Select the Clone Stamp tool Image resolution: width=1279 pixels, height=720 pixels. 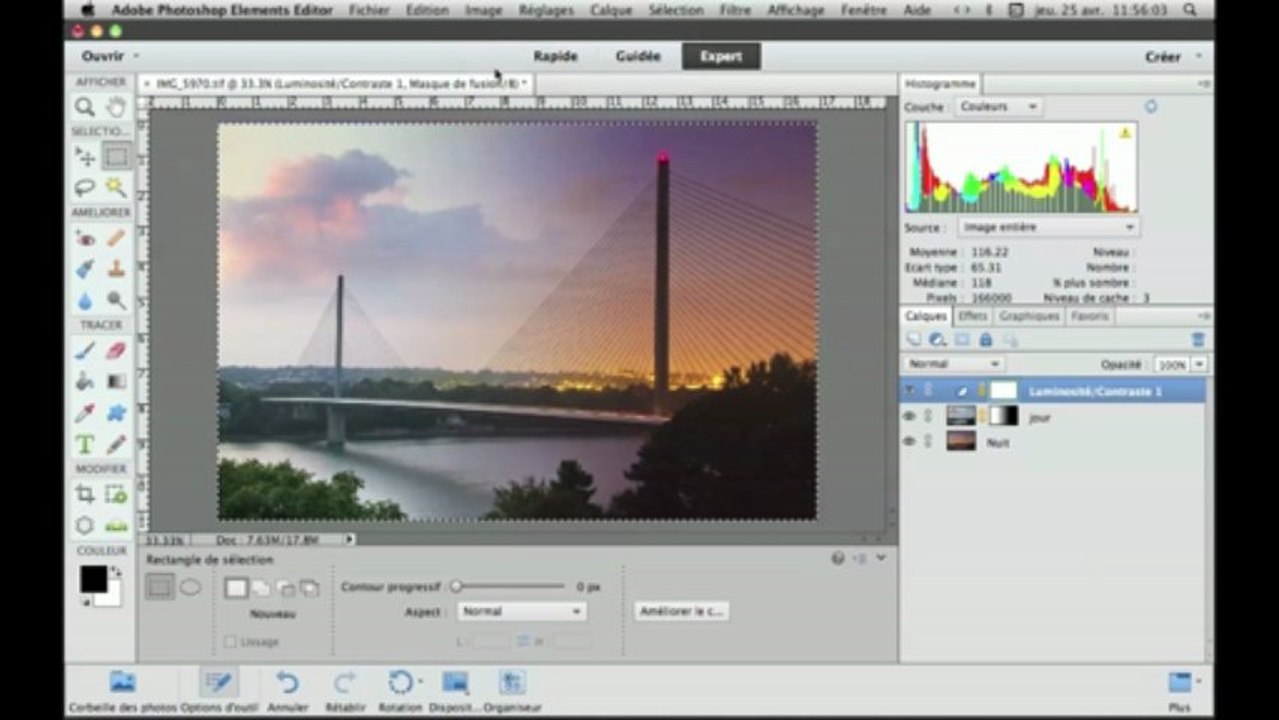117,268
